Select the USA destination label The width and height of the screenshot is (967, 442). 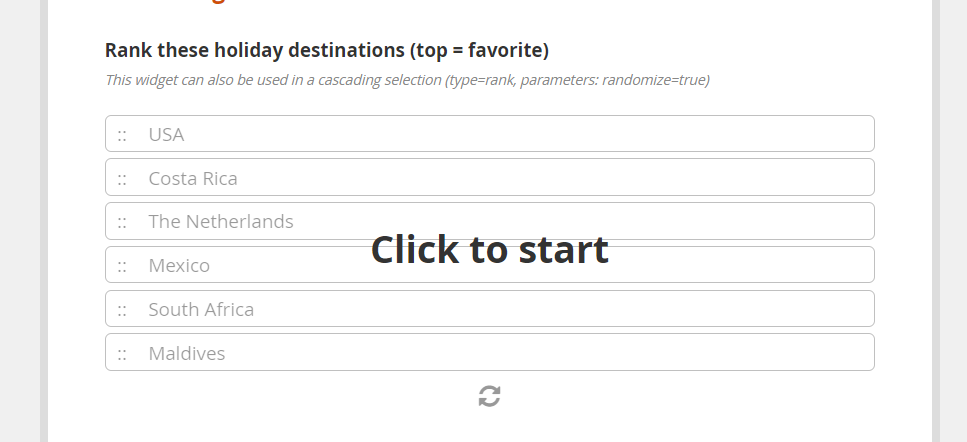[166, 135]
